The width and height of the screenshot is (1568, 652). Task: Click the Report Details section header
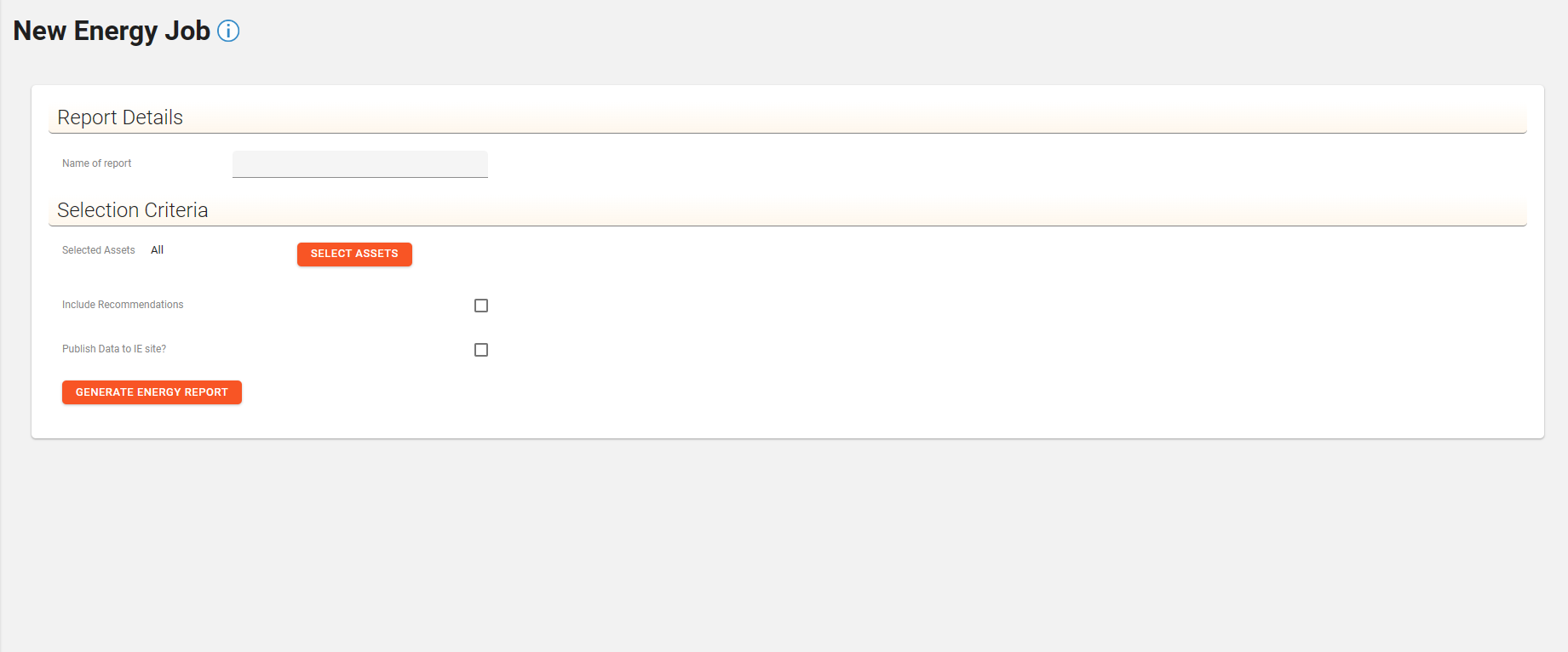click(x=120, y=117)
